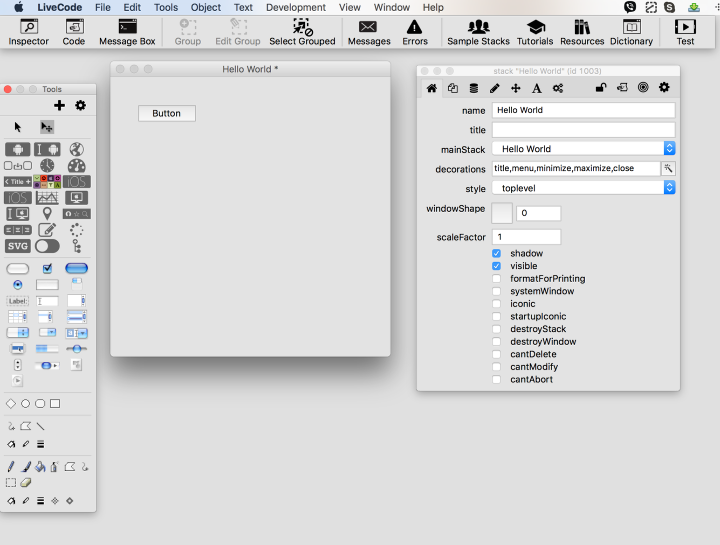Select the radio button control in Tools palette

point(17,285)
